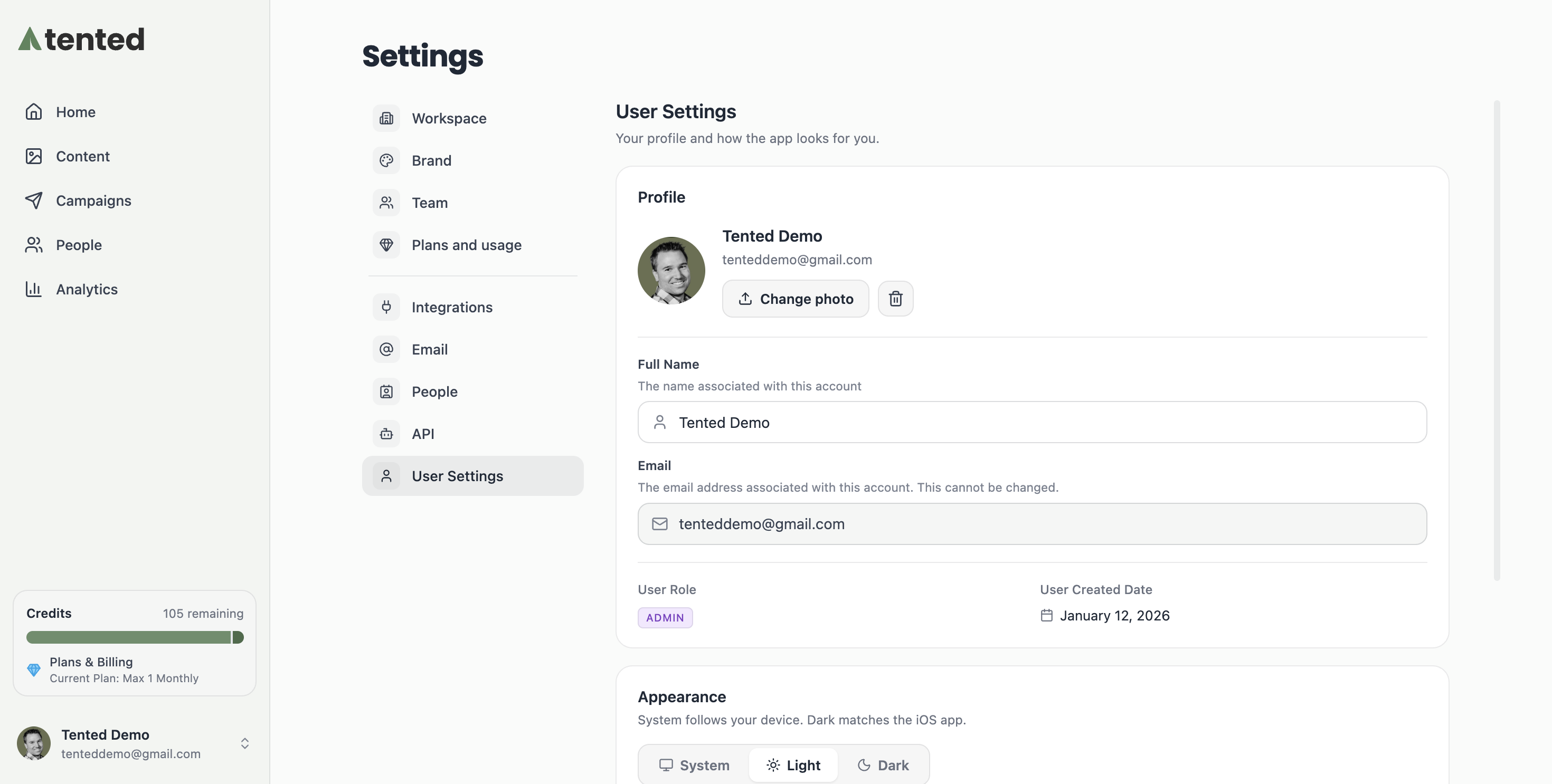Click the tented logo
Image resolution: width=1552 pixels, height=784 pixels.
(81, 39)
